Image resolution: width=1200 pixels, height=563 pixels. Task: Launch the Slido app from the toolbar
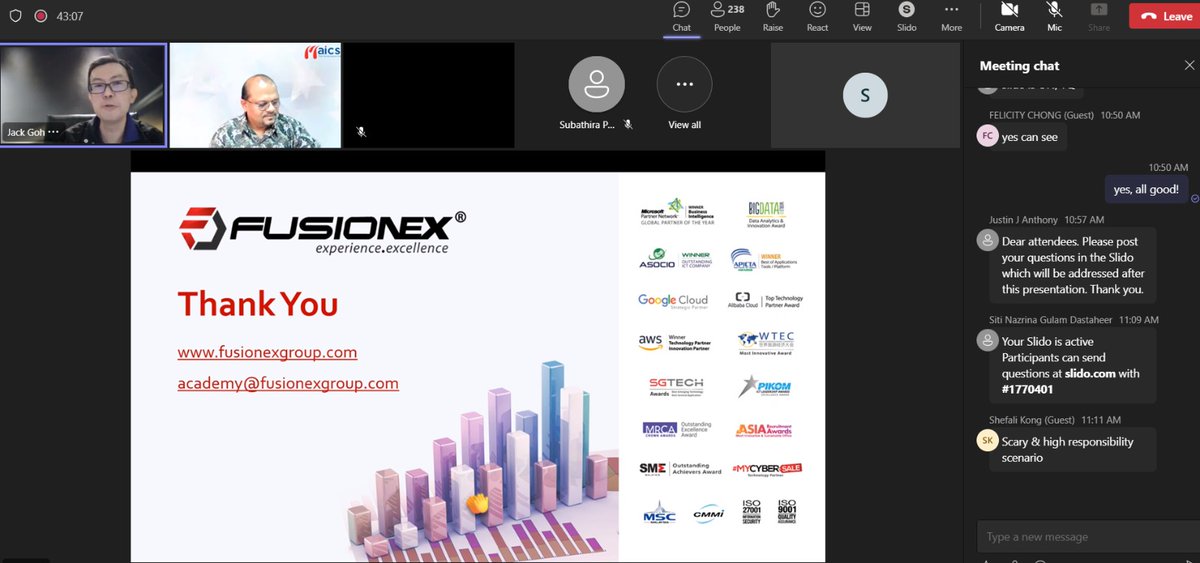[x=906, y=16]
